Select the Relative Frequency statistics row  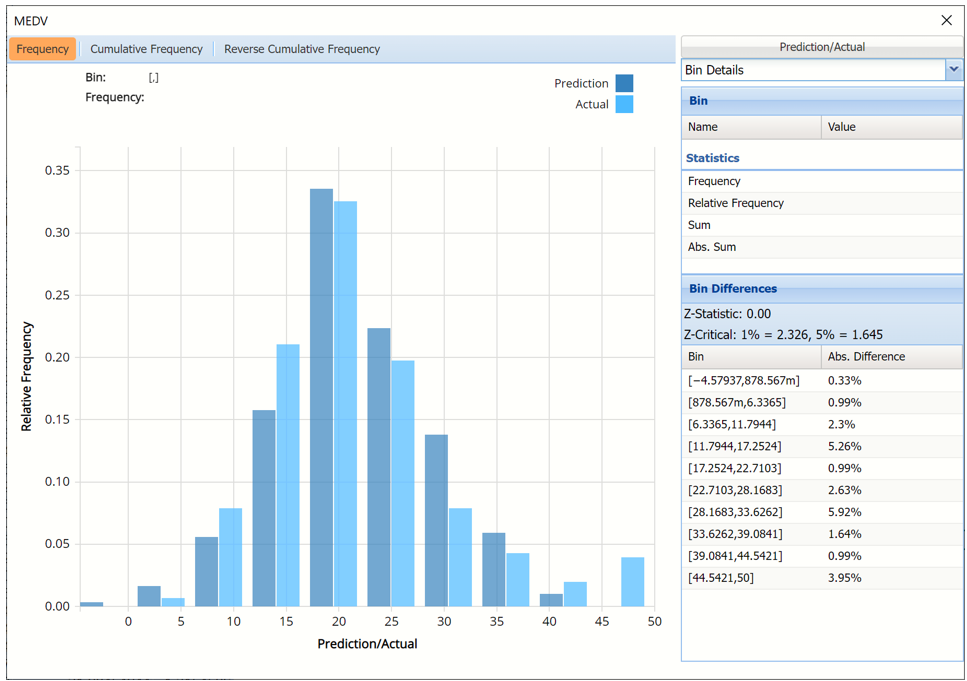(735, 203)
